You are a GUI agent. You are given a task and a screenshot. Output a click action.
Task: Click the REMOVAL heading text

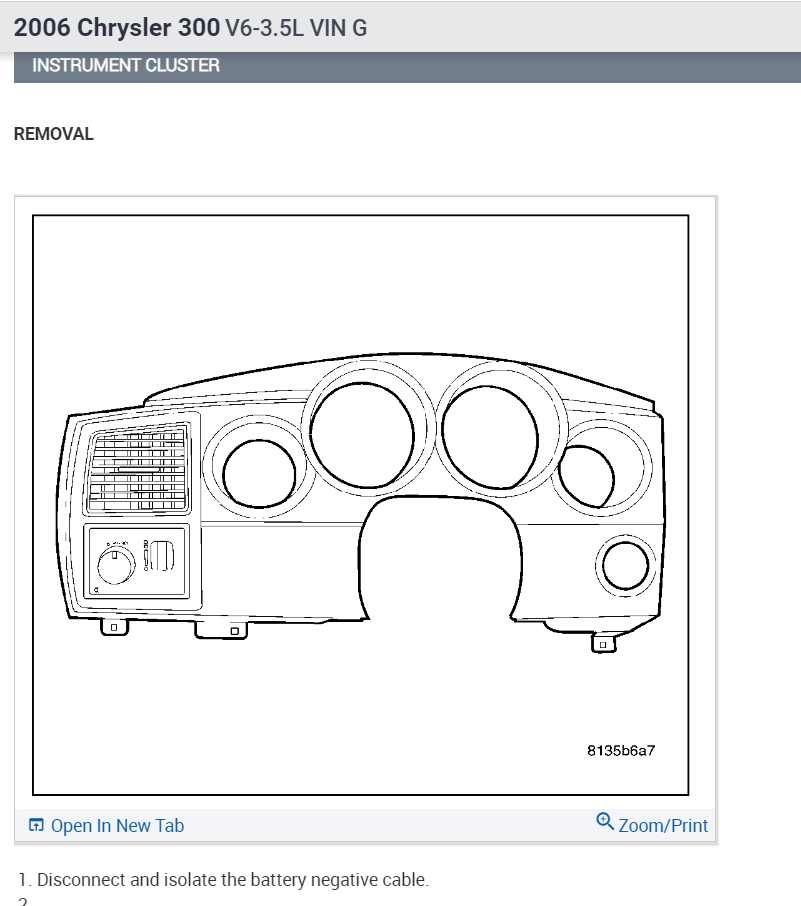pos(54,134)
